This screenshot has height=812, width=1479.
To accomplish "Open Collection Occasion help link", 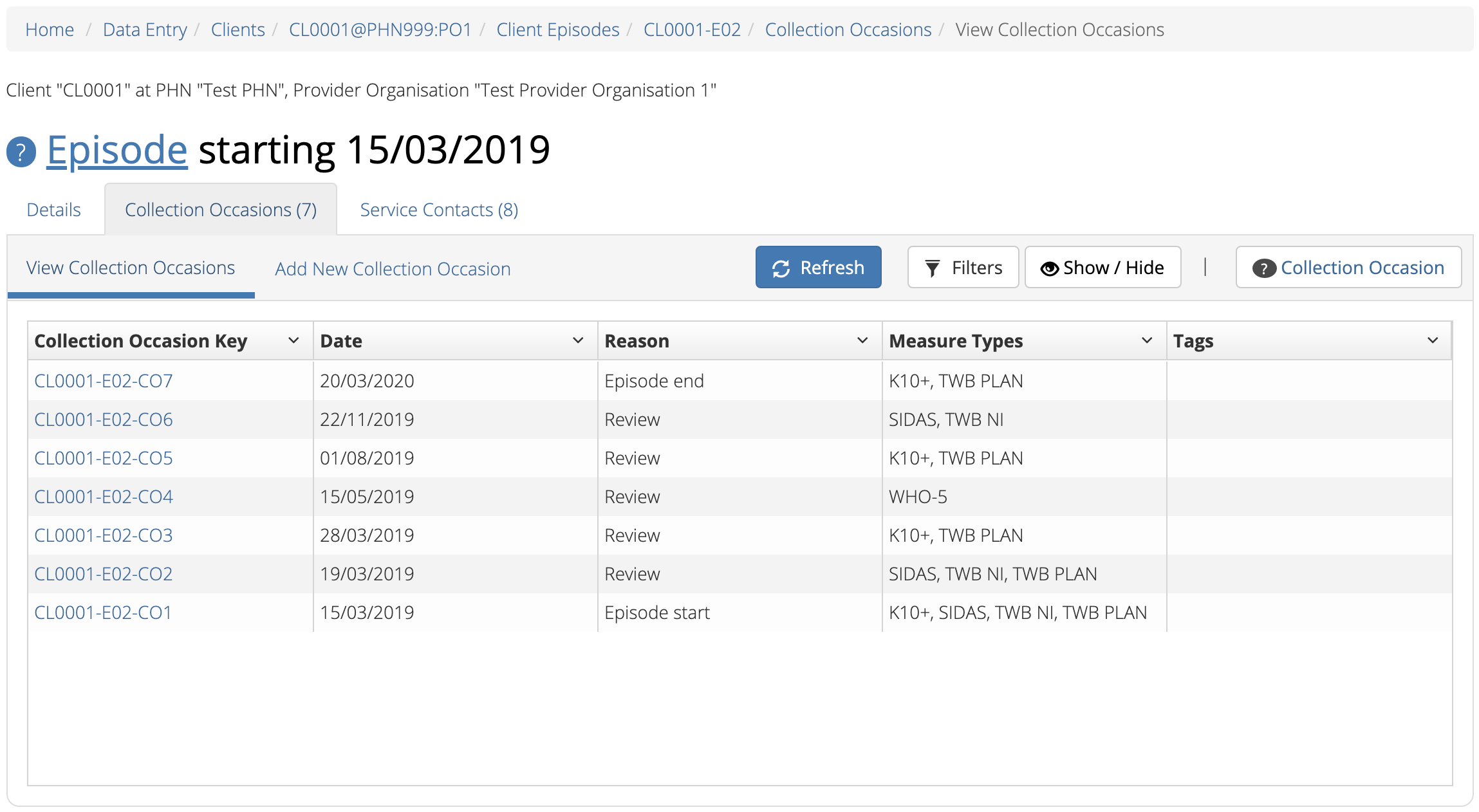I will tap(1348, 268).
